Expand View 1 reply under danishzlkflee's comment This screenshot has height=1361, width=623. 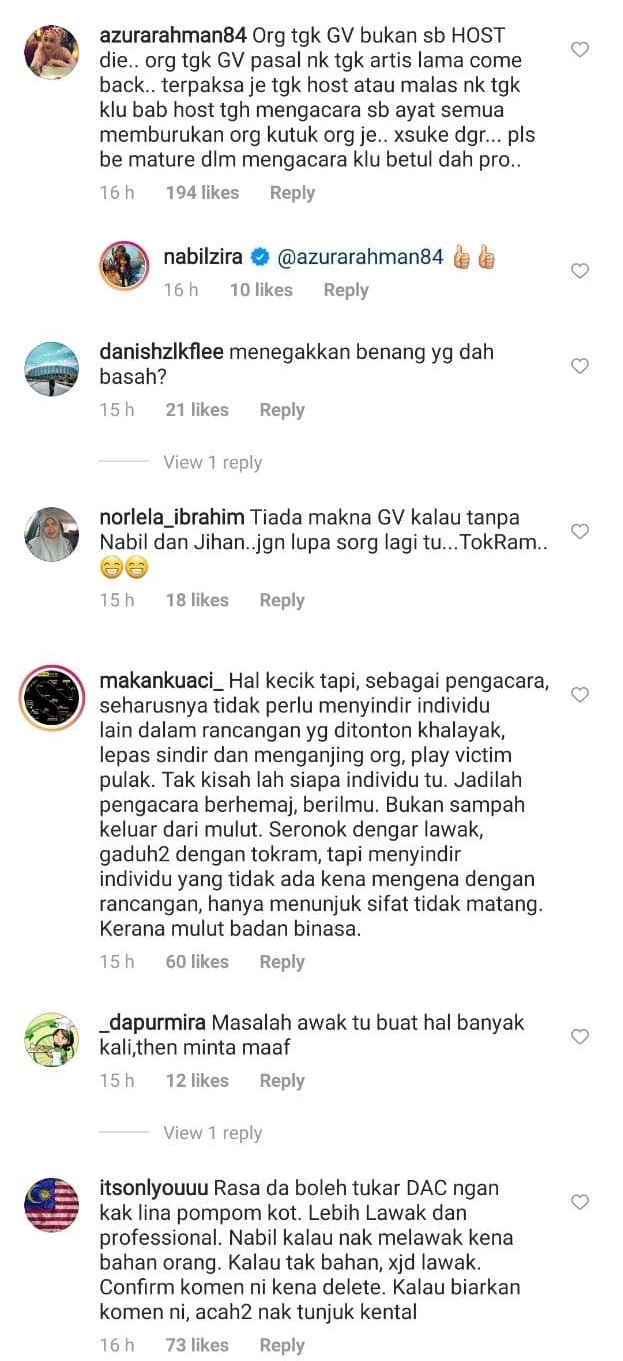(212, 462)
